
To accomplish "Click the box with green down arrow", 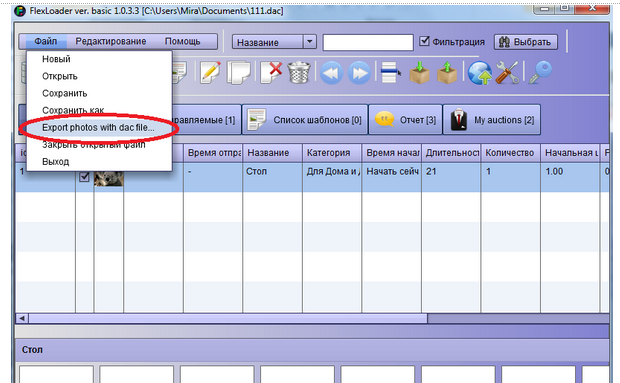I will click(x=420, y=72).
